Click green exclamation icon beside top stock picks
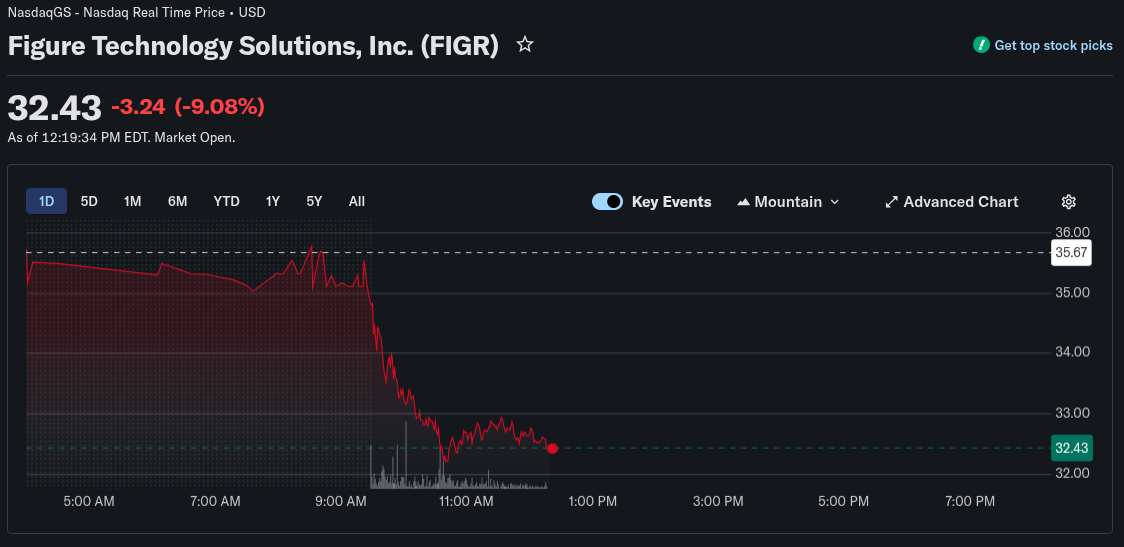 click(x=981, y=45)
